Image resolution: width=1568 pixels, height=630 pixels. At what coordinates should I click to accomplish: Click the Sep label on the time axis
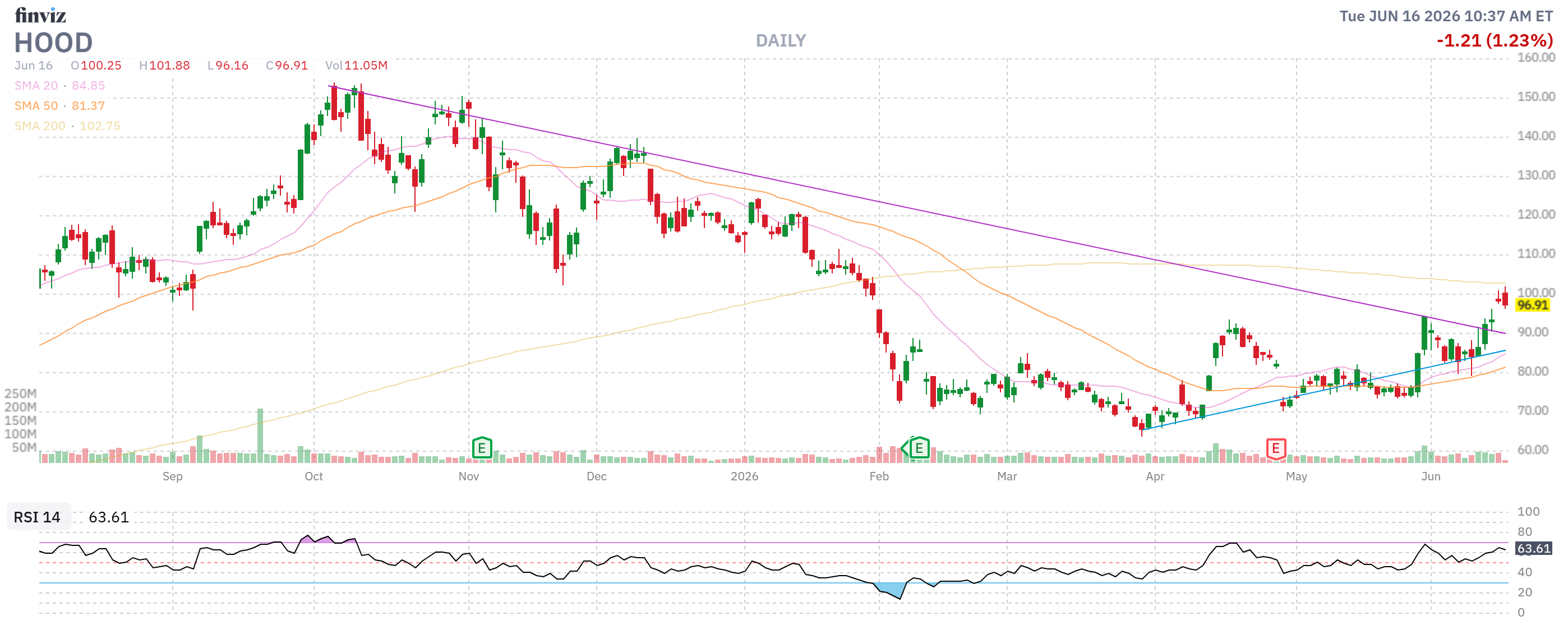click(172, 476)
